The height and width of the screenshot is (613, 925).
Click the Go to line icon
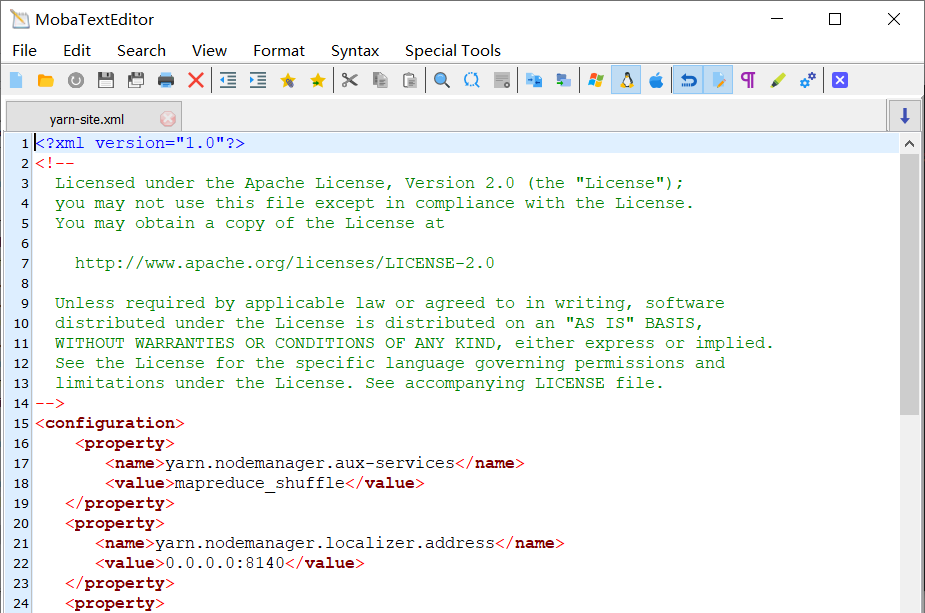[502, 80]
